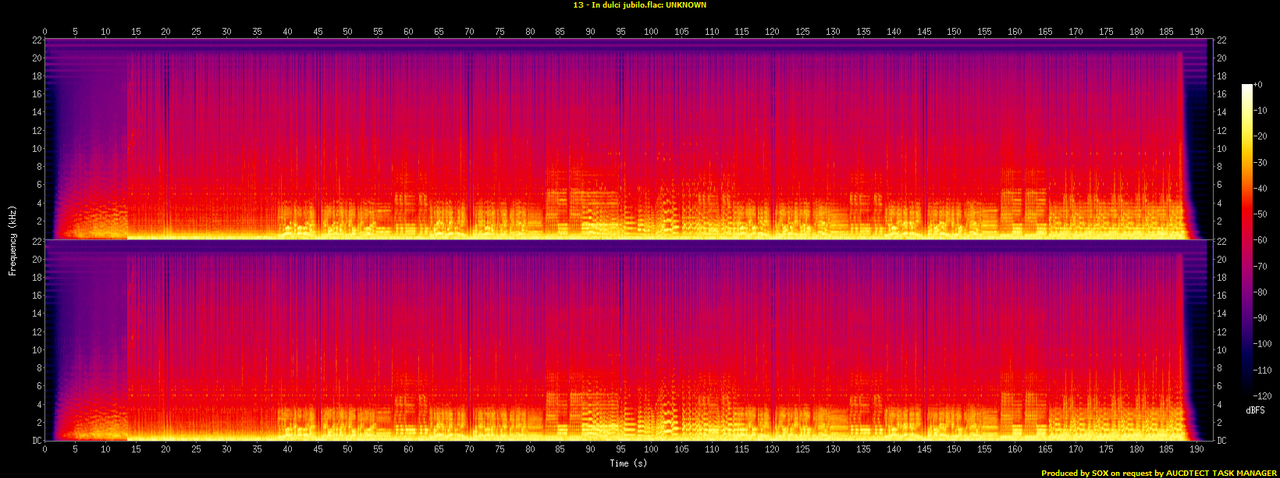Click the "-30" value on the dBFS scale
Image resolution: width=1280 pixels, height=478 pixels.
[x=1261, y=161]
